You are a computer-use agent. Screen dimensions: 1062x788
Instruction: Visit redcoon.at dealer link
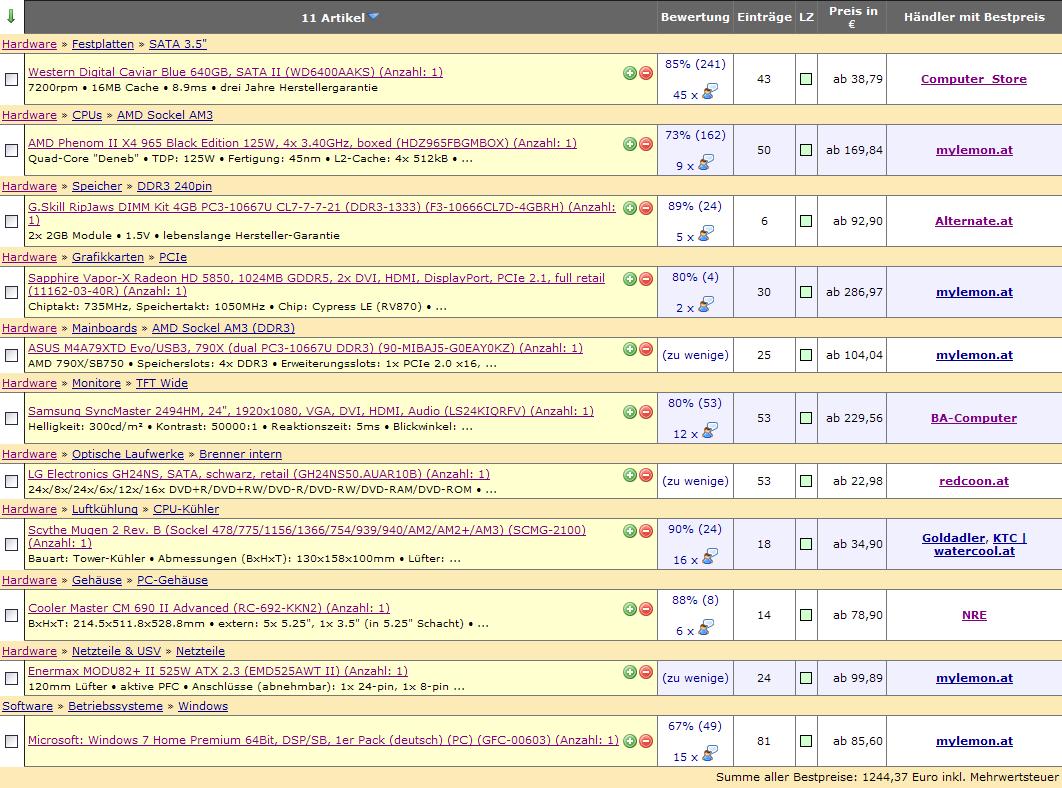click(x=973, y=482)
